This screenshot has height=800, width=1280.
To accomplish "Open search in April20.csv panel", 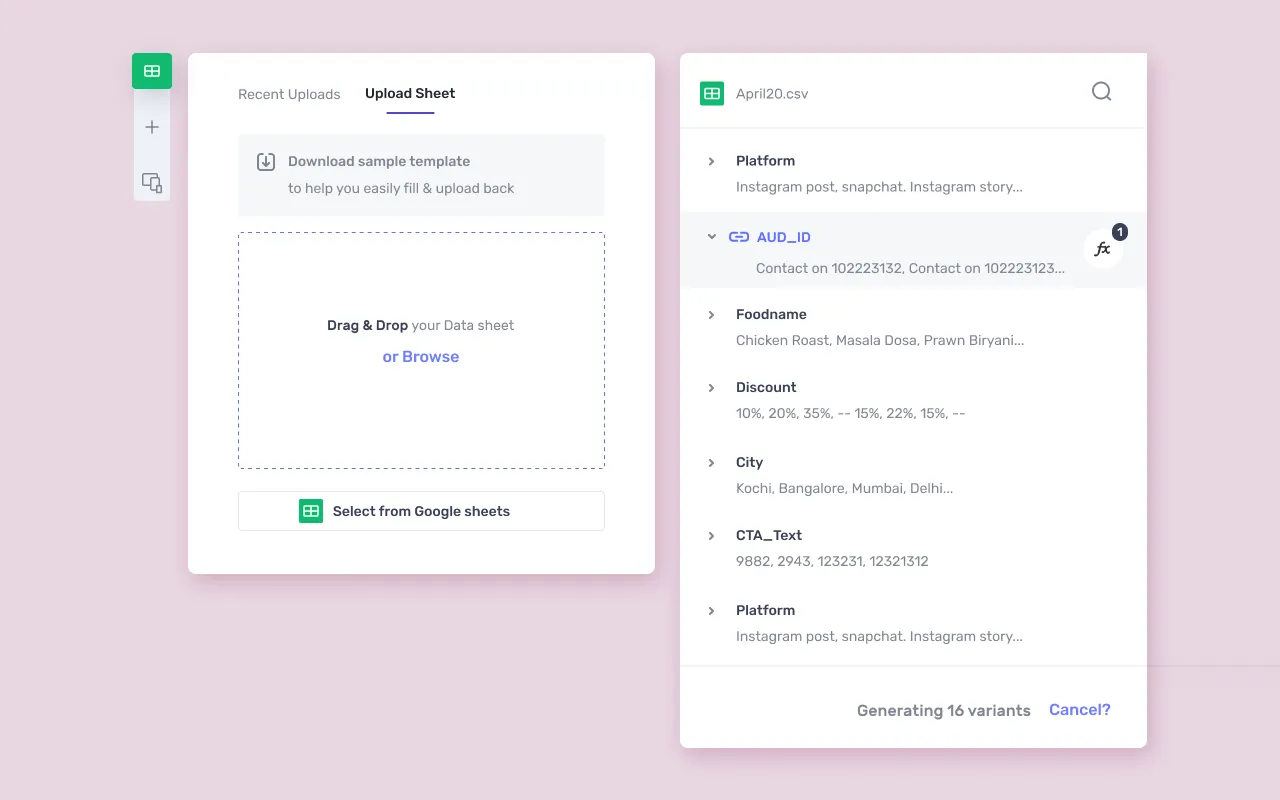I will [1101, 92].
